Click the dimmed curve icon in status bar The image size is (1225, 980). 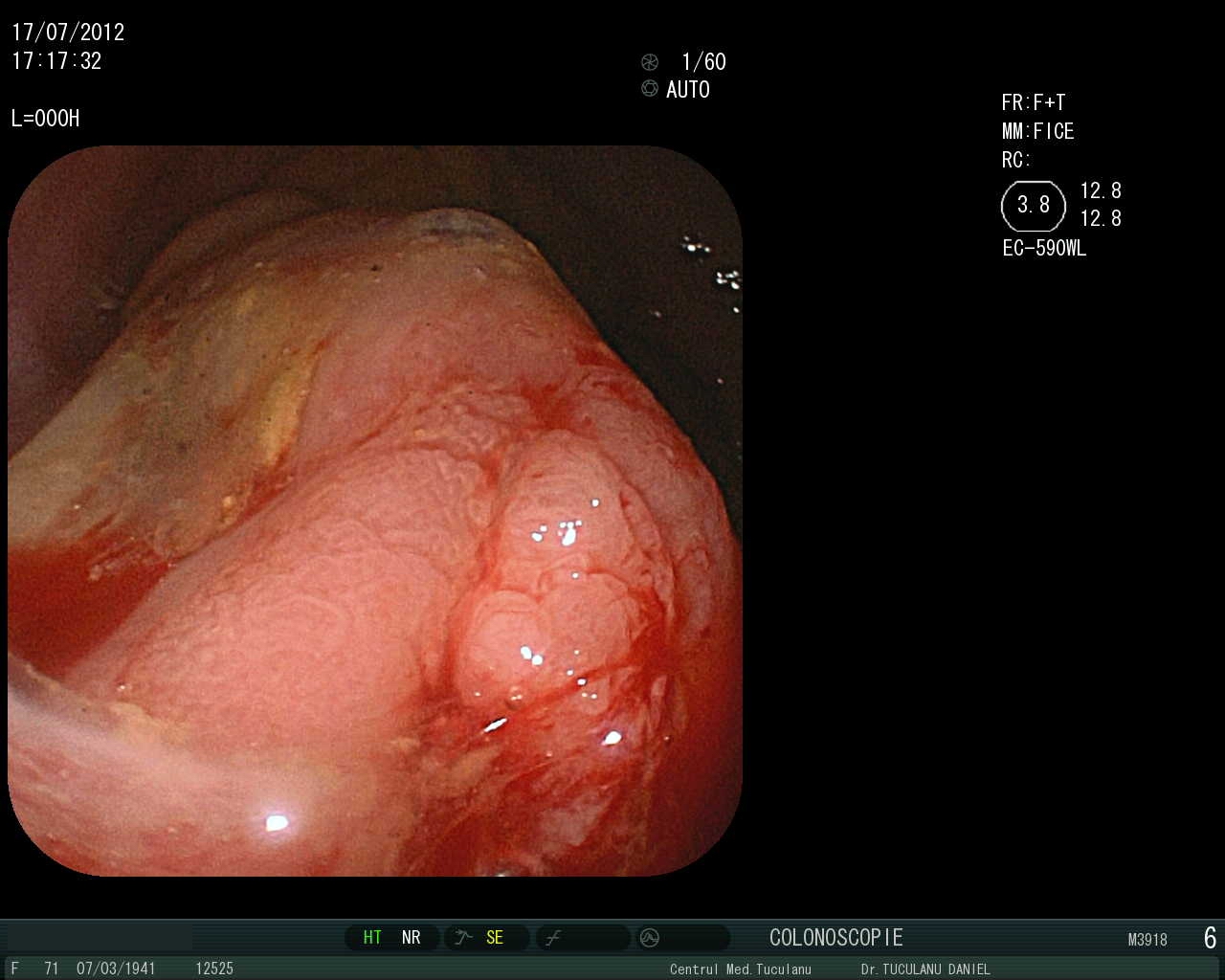click(552, 938)
